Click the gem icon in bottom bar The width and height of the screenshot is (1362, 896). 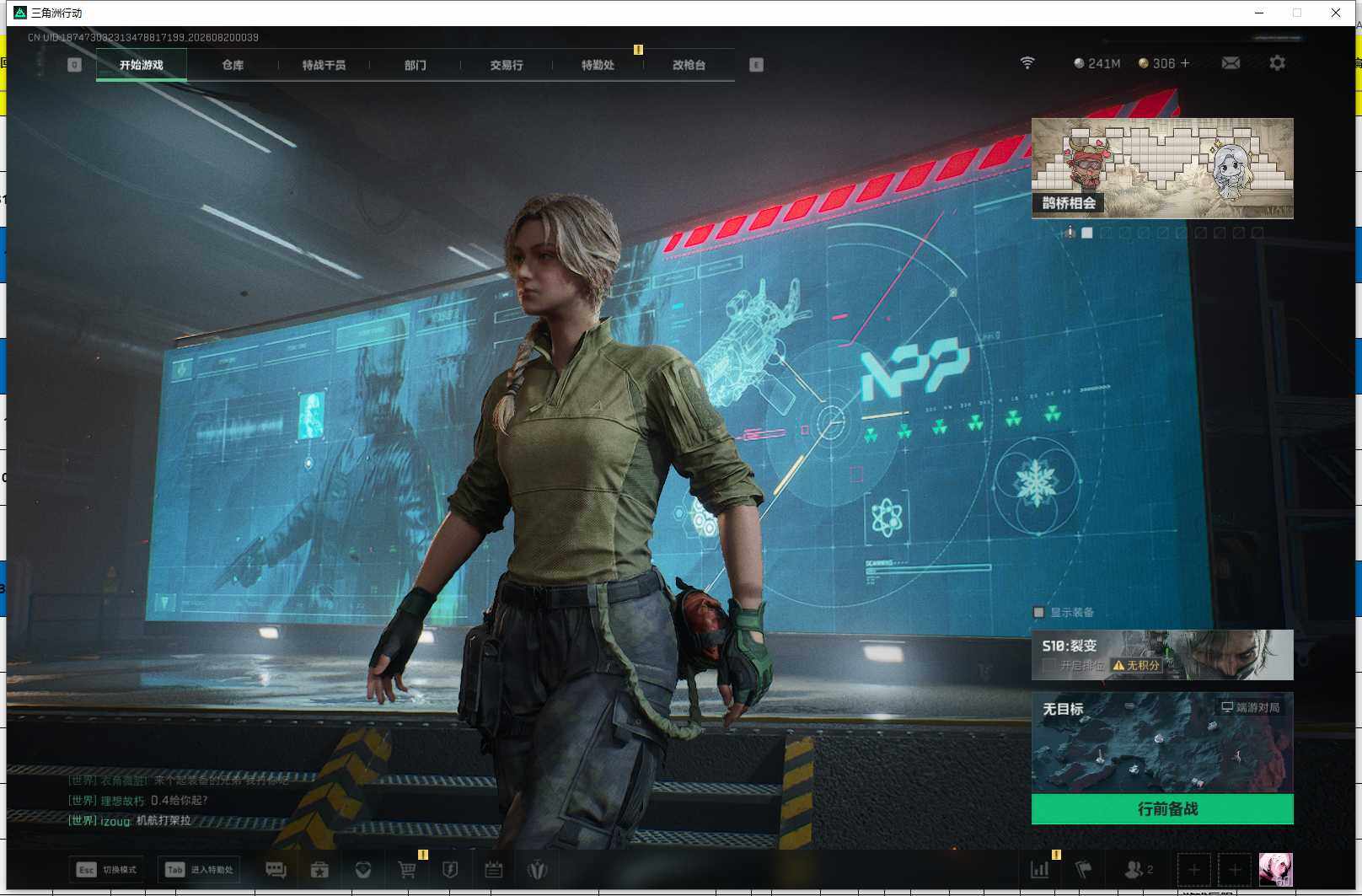363,870
